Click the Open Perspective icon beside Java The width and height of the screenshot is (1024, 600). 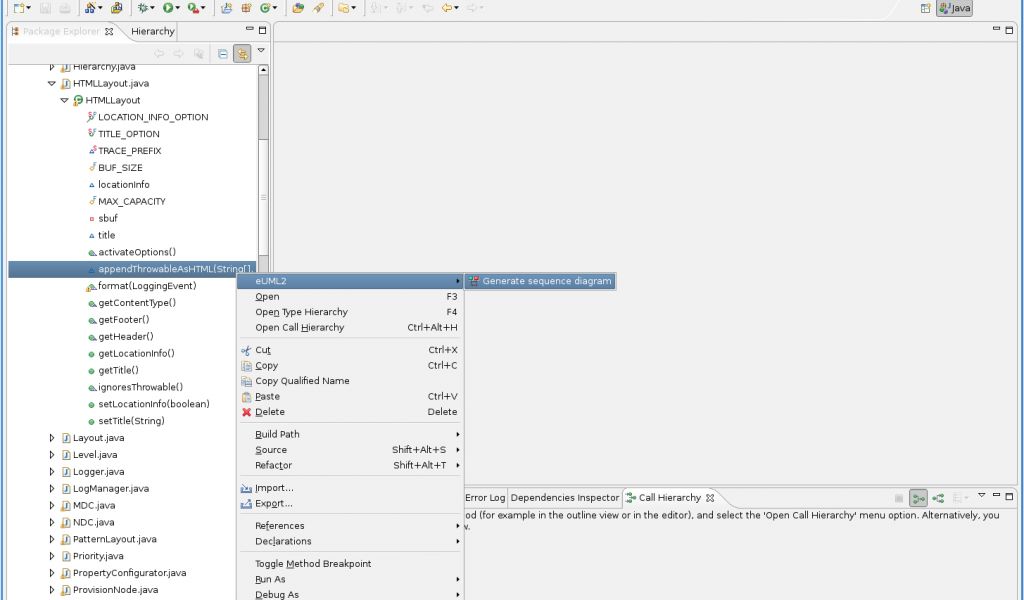coord(925,8)
